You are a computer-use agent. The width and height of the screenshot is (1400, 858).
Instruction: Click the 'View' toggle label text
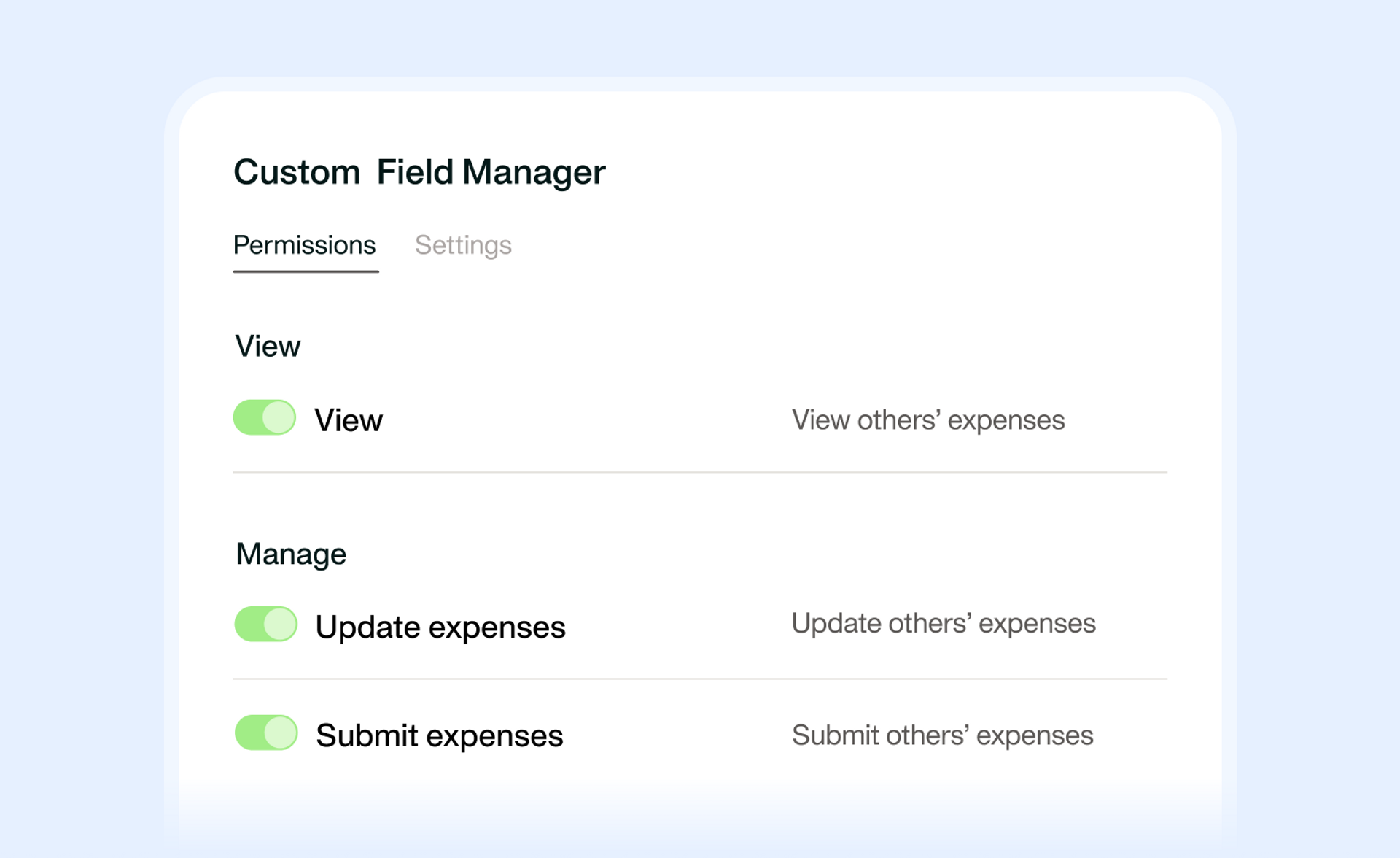349,420
